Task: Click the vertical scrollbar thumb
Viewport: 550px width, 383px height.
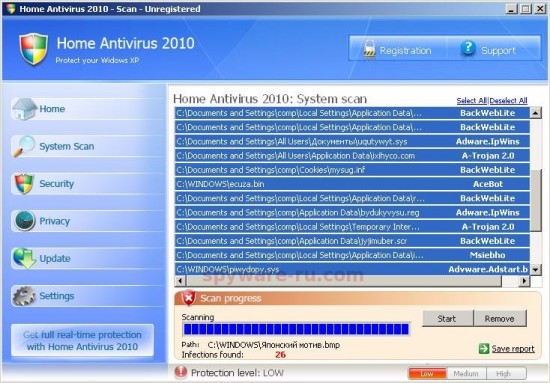Action: coord(536,201)
